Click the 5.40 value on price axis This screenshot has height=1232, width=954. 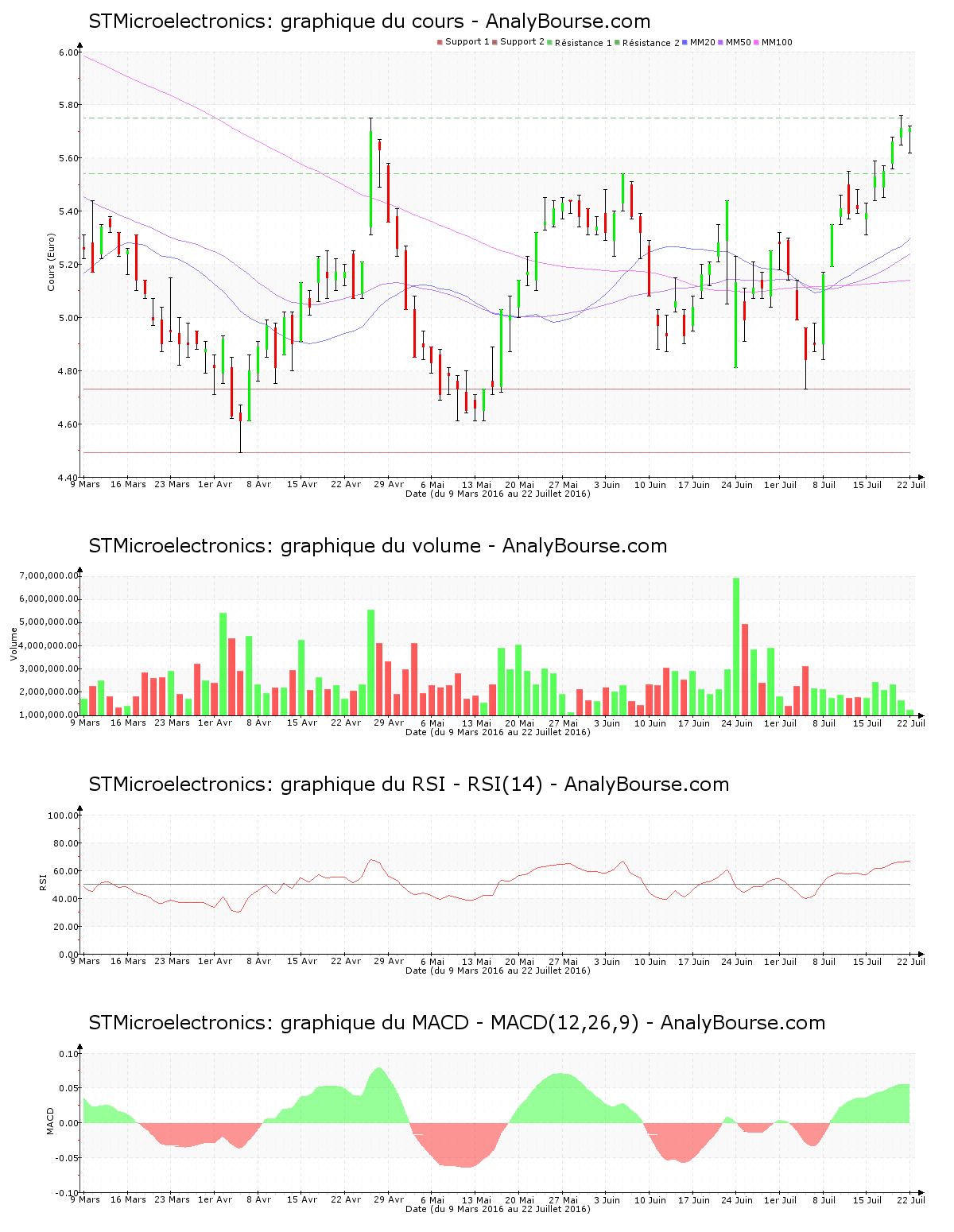pos(68,211)
